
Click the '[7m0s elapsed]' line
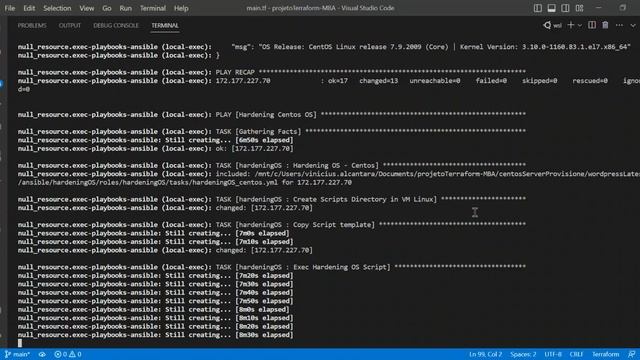pyautogui.click(x=153, y=233)
